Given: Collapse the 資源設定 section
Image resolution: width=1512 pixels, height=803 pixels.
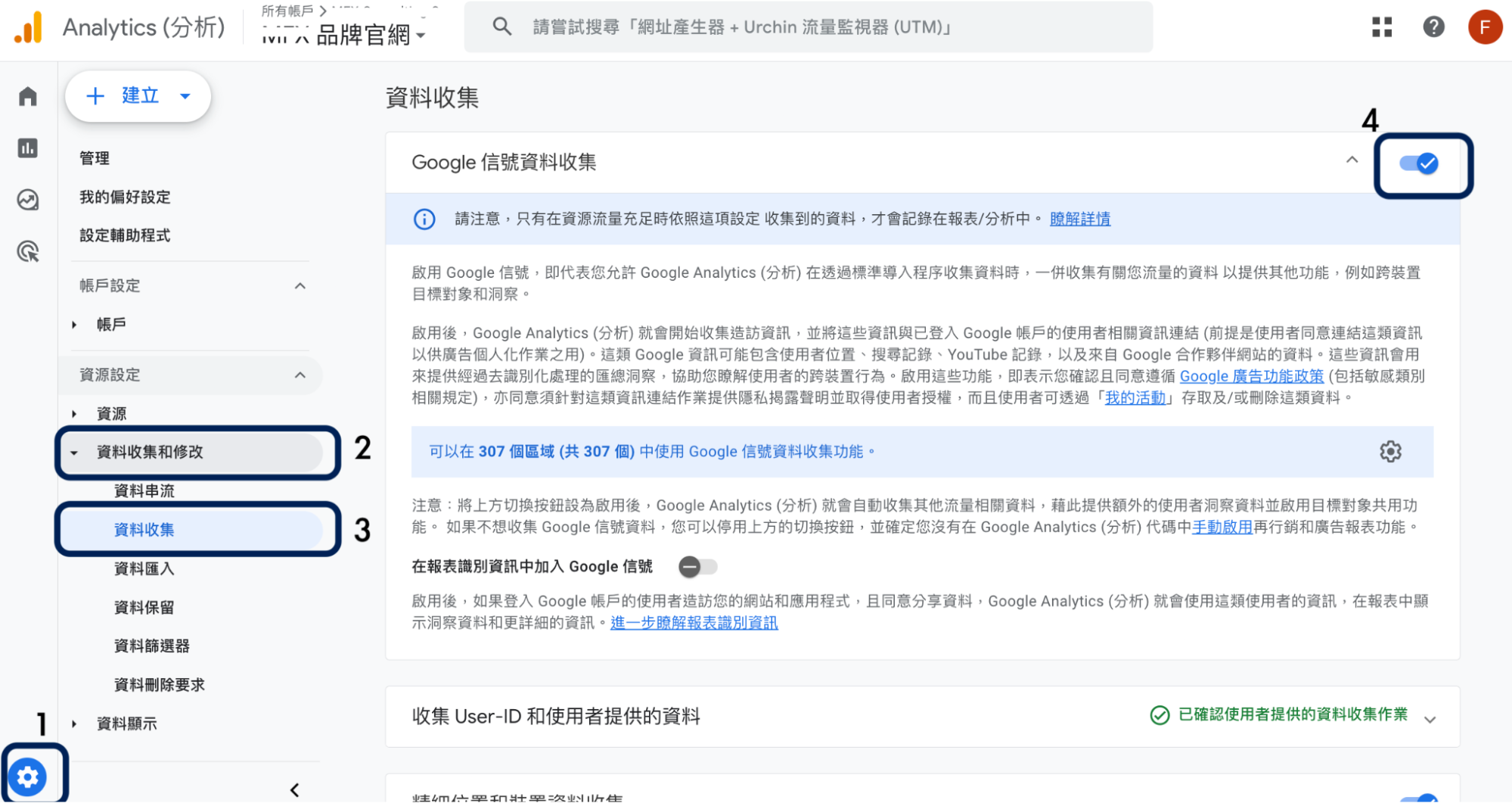Looking at the screenshot, I should (300, 375).
